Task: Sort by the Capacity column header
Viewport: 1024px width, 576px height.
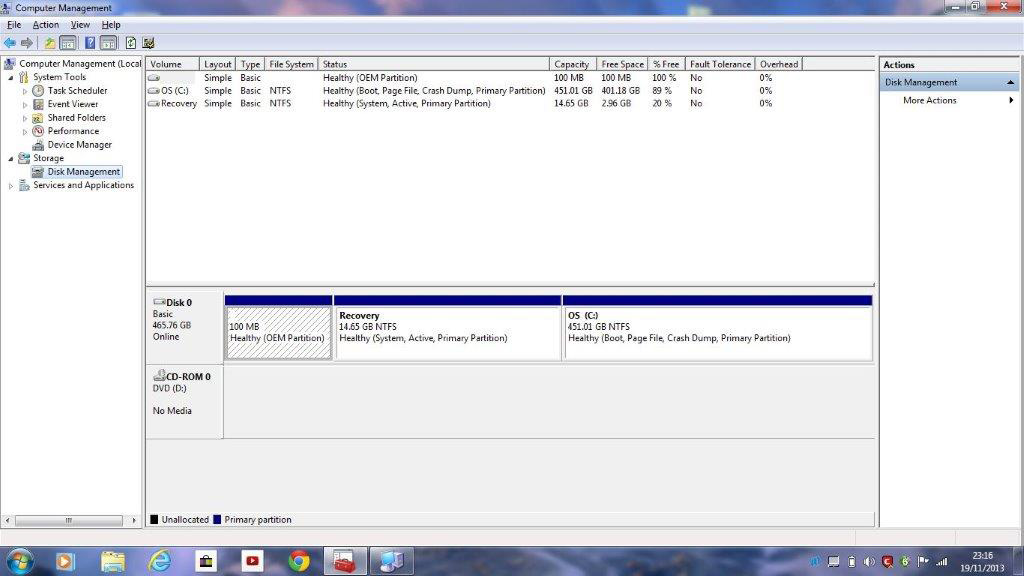Action: [x=572, y=64]
